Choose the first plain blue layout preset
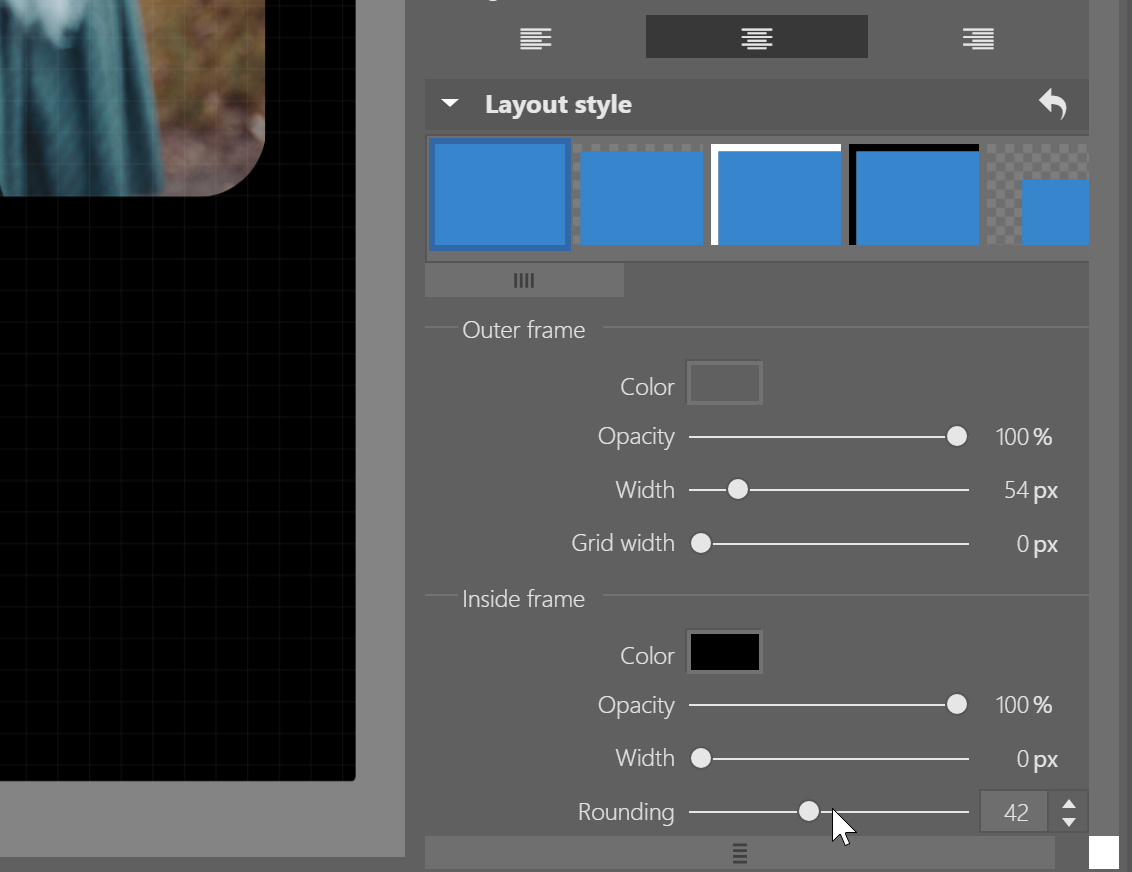 (x=500, y=194)
